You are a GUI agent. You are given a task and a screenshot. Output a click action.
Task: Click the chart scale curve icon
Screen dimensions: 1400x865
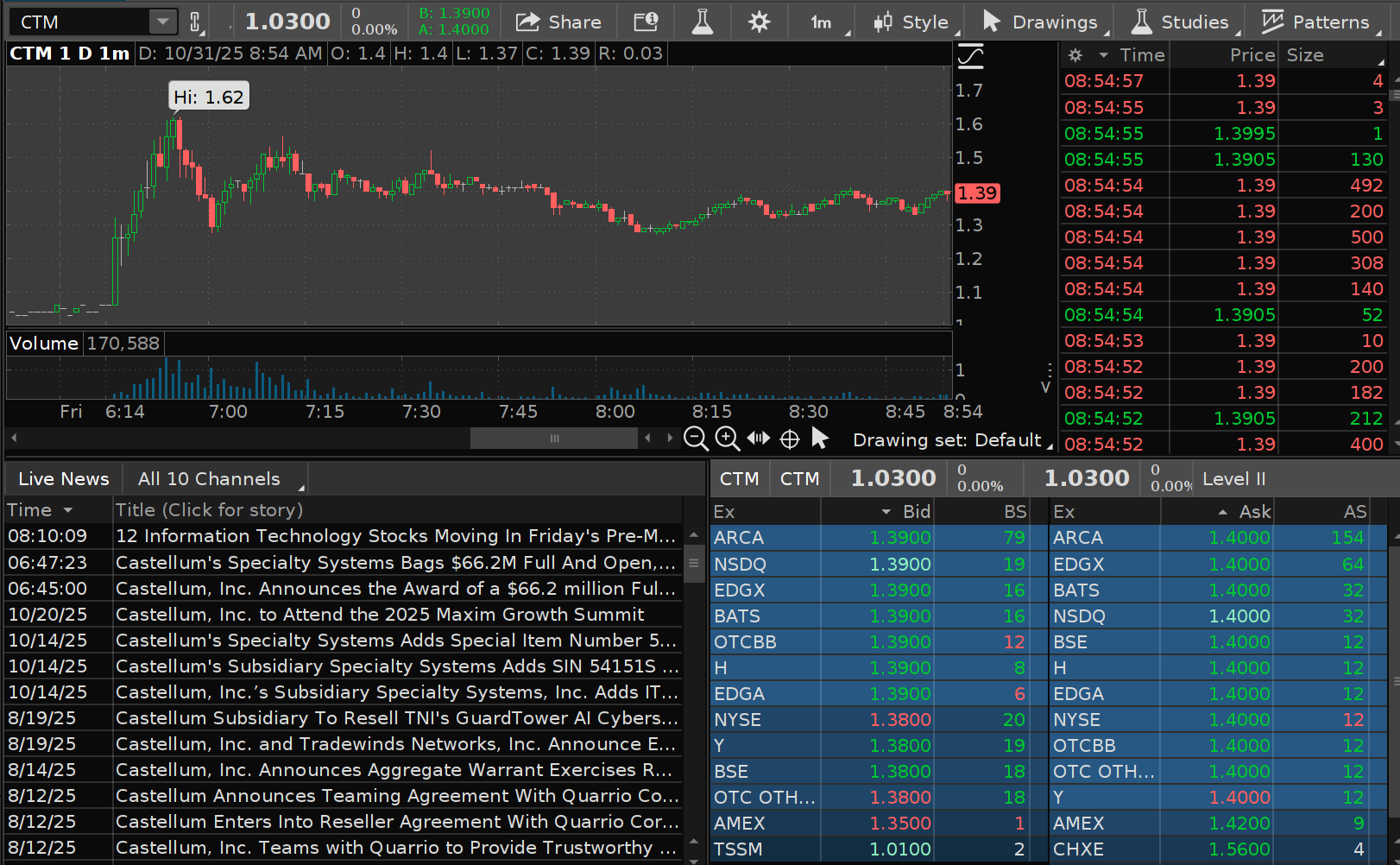point(971,56)
